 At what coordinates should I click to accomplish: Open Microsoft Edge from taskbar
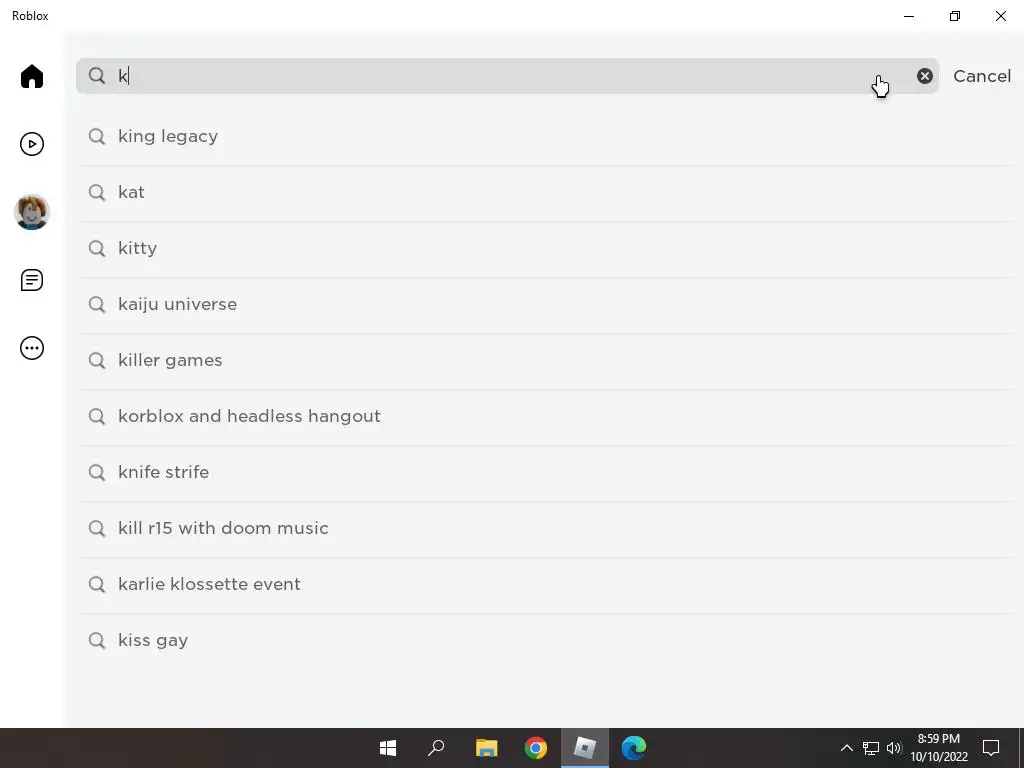tap(633, 748)
